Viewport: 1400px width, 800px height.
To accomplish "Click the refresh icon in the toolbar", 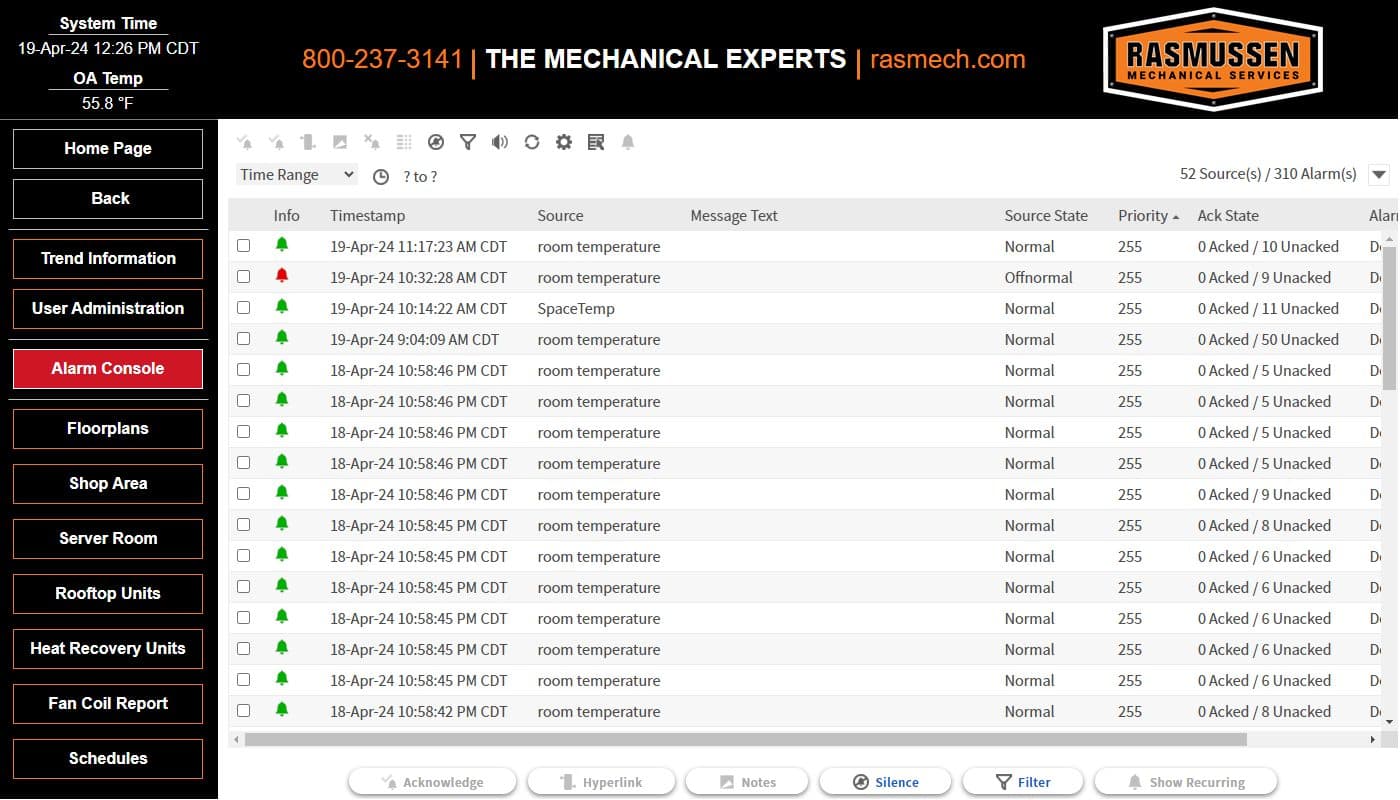I will [x=532, y=142].
